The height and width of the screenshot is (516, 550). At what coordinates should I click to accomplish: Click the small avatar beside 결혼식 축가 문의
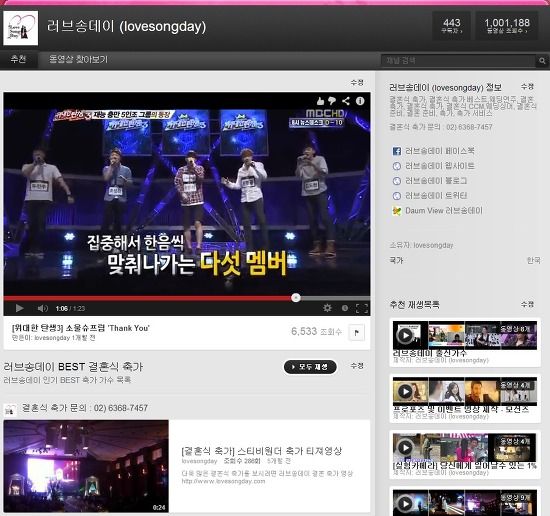click(10, 410)
